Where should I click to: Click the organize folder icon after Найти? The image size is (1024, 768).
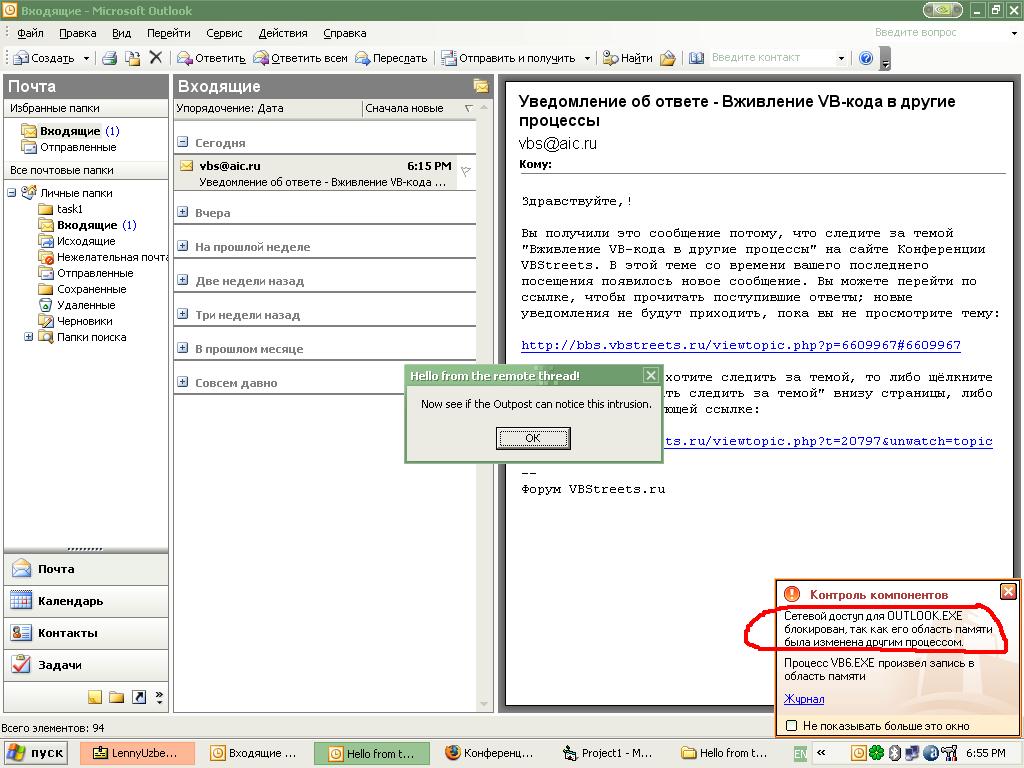[667, 58]
